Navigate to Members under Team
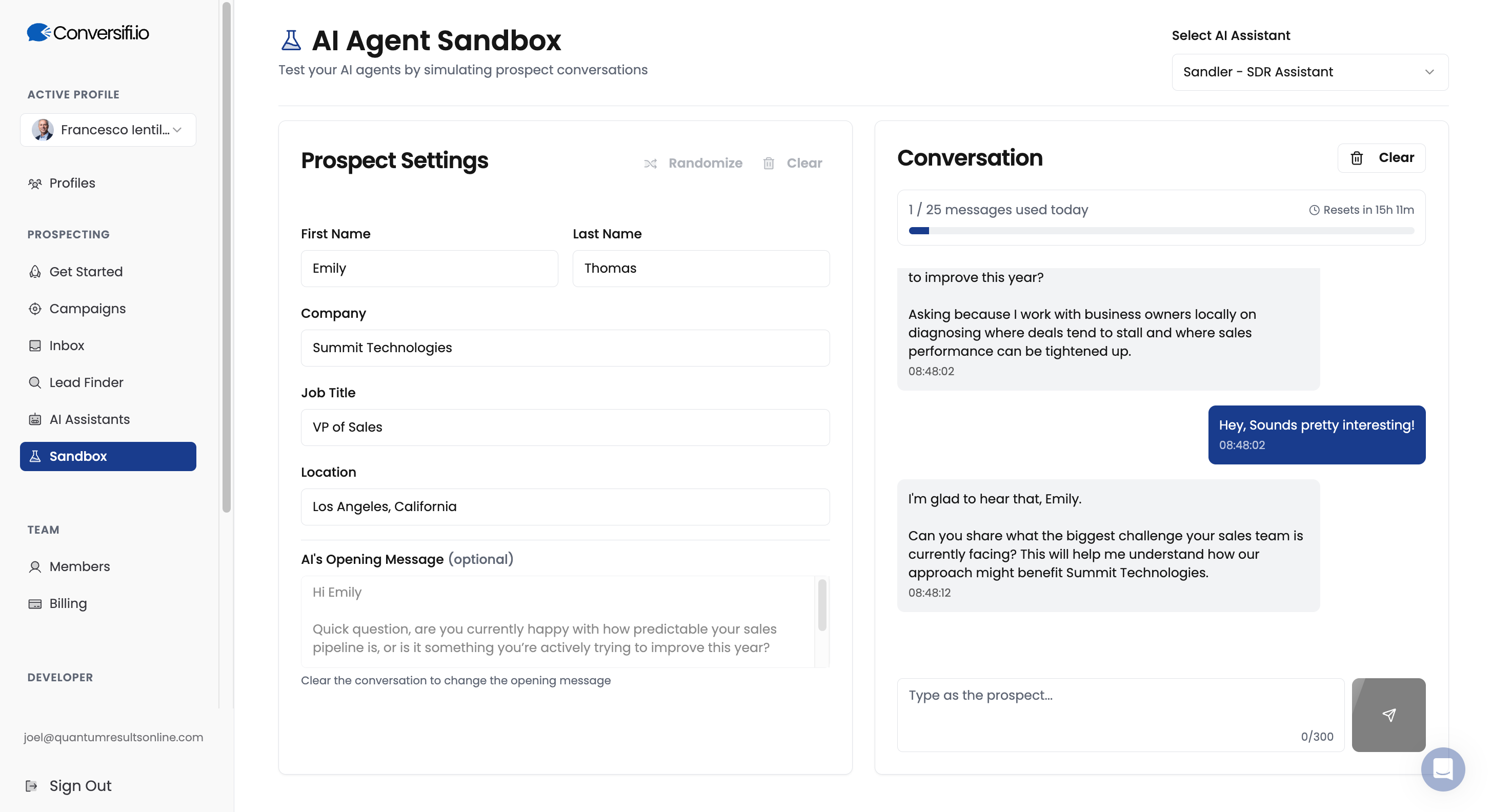Screen dimensions: 1492x812 [79, 566]
